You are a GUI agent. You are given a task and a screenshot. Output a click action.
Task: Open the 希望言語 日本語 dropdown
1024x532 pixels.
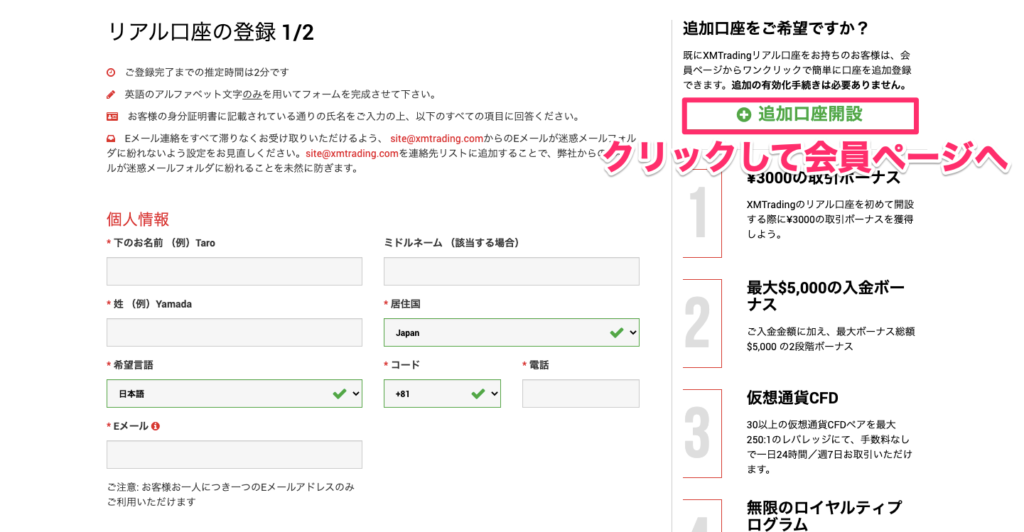point(234,394)
